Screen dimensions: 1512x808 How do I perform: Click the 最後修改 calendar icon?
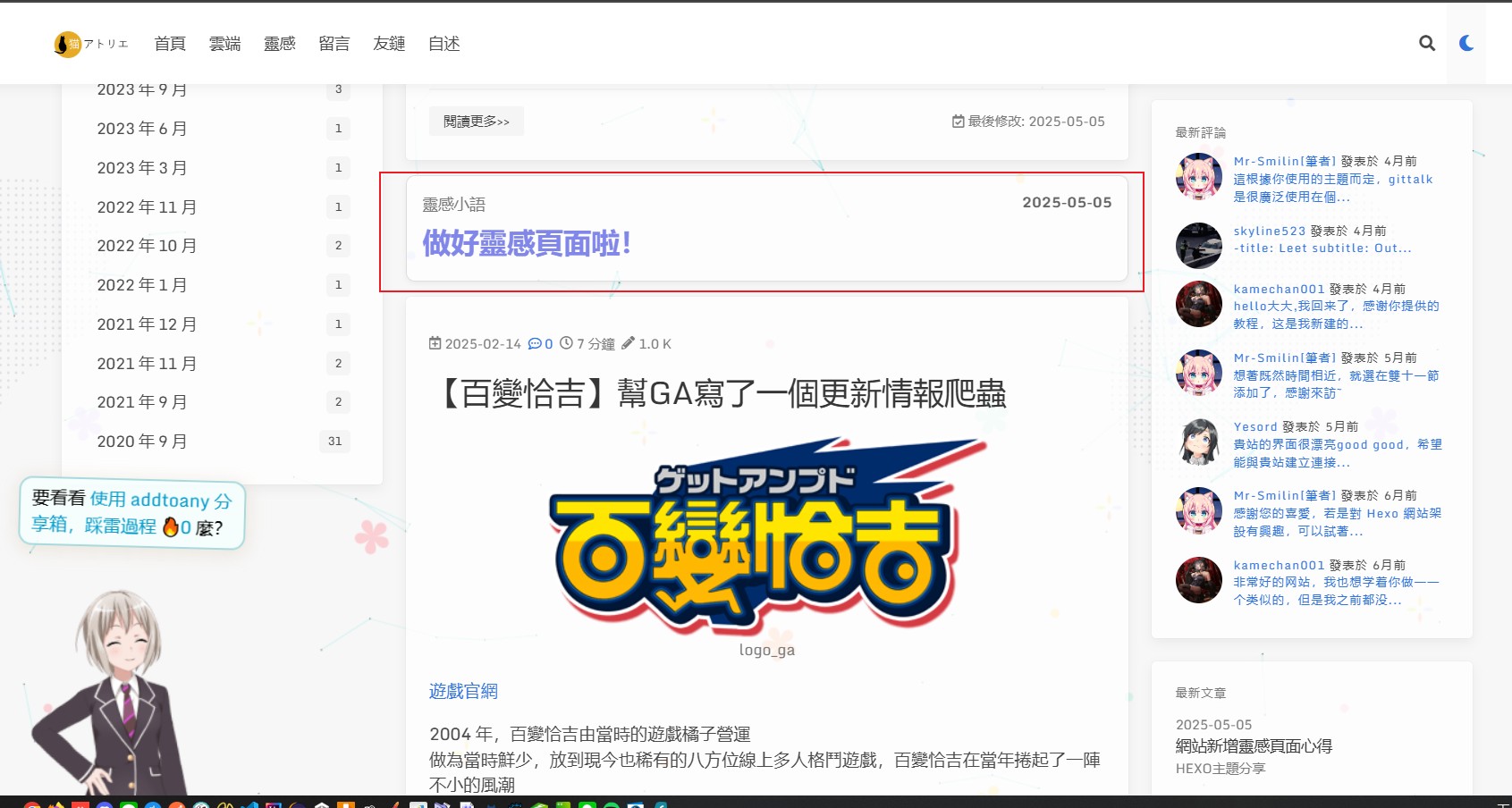958,122
